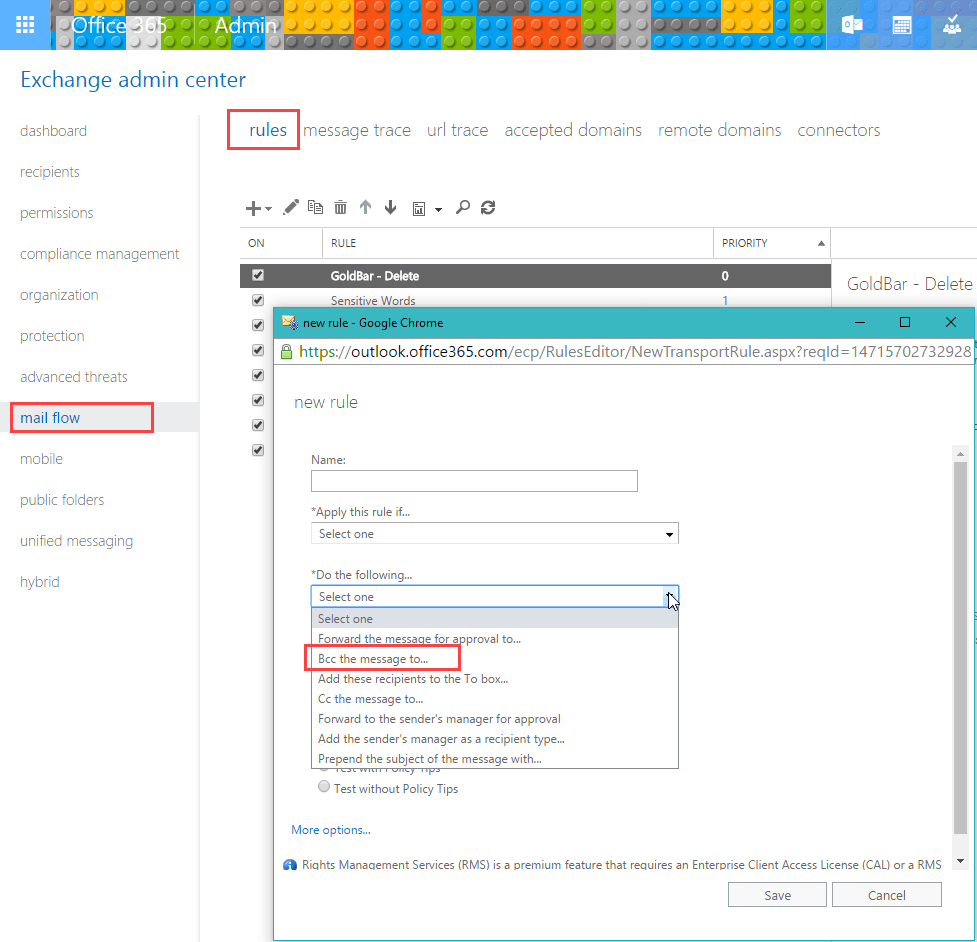The image size is (977, 942).
Task: Click the new rule window envelope icon
Action: point(290,322)
